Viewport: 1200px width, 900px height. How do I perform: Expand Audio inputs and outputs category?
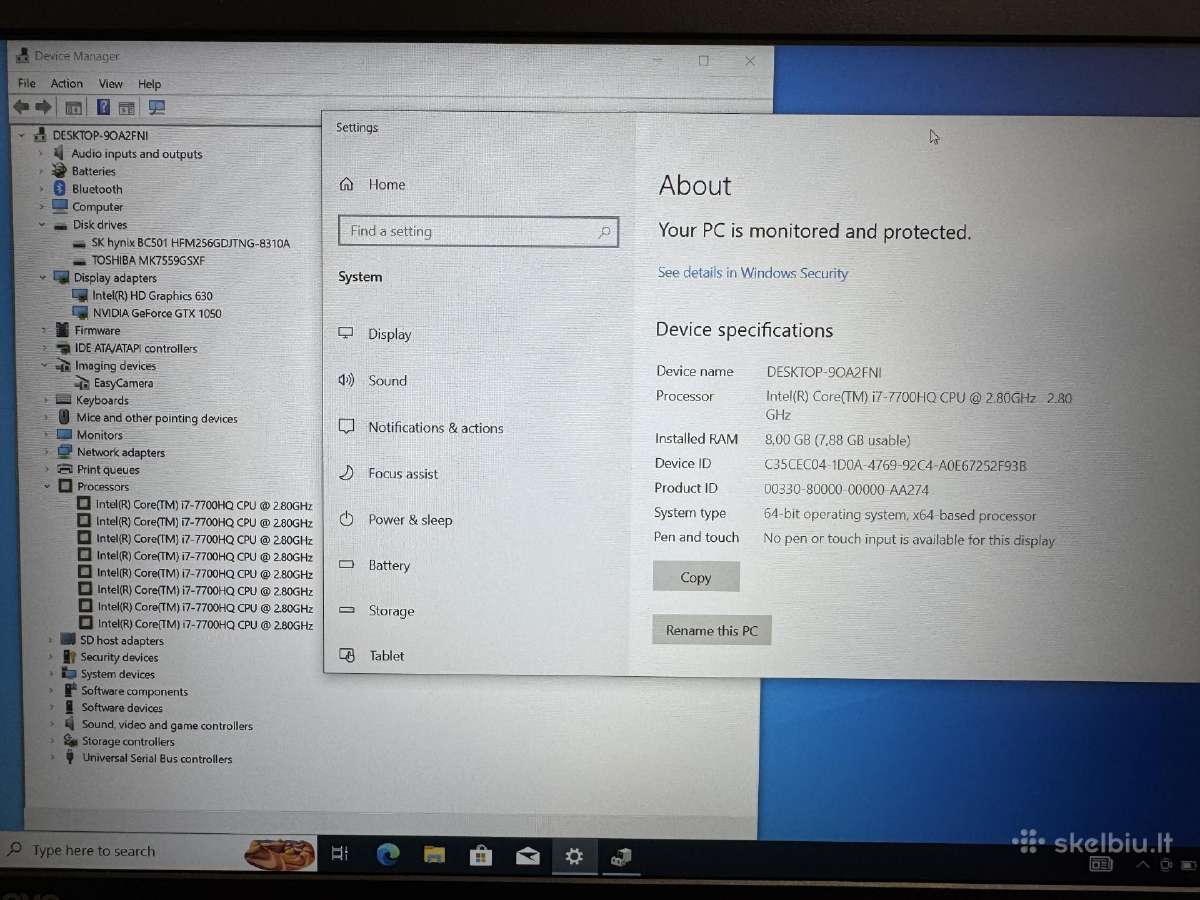41,154
